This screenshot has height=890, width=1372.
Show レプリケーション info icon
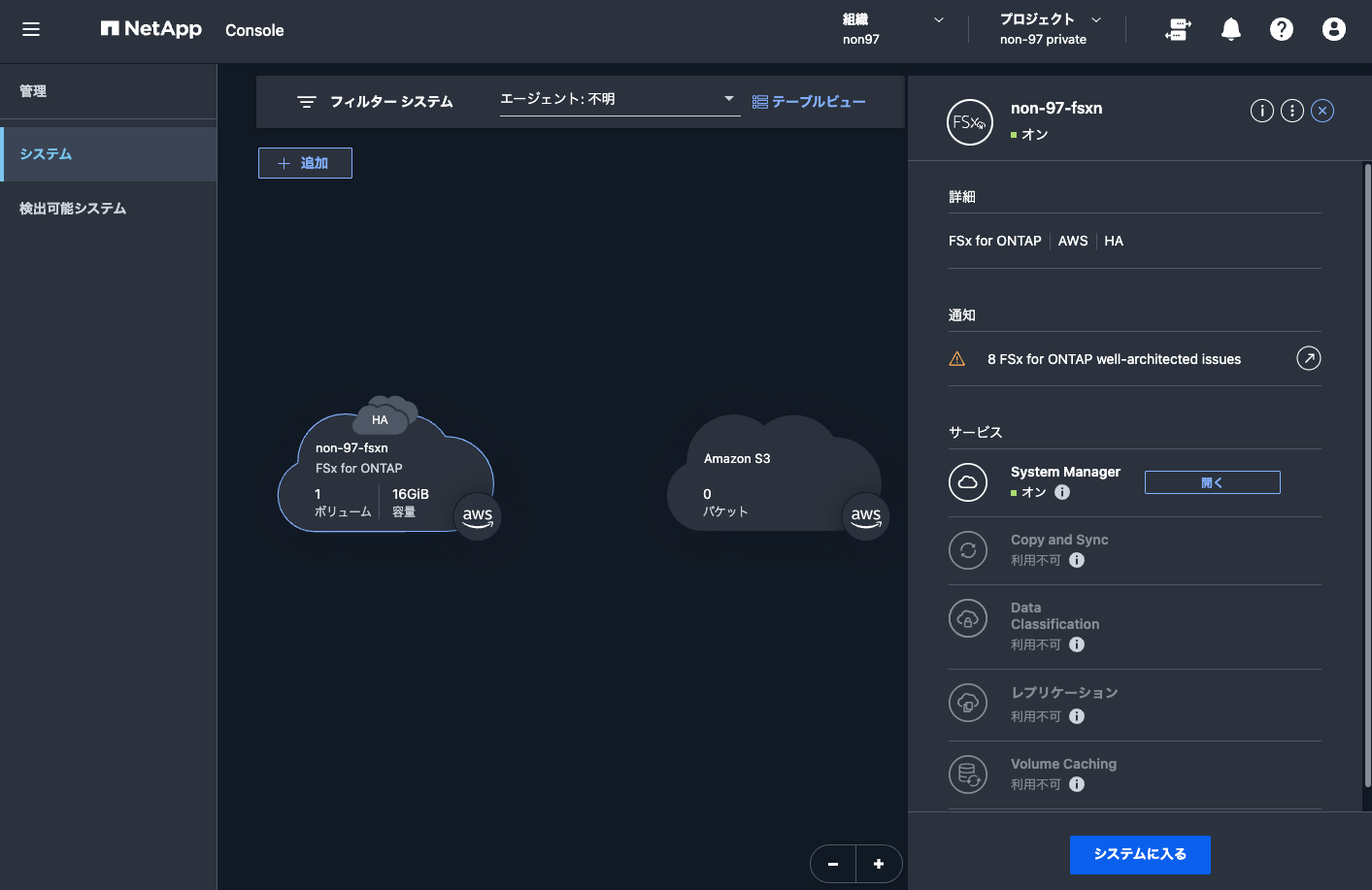[1077, 716]
